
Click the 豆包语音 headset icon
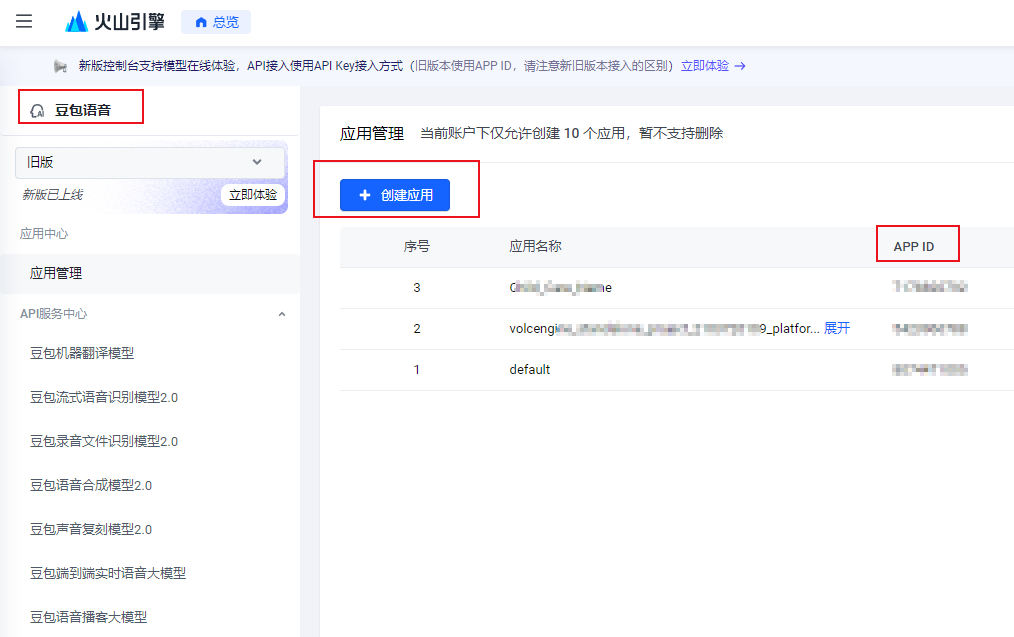click(38, 111)
